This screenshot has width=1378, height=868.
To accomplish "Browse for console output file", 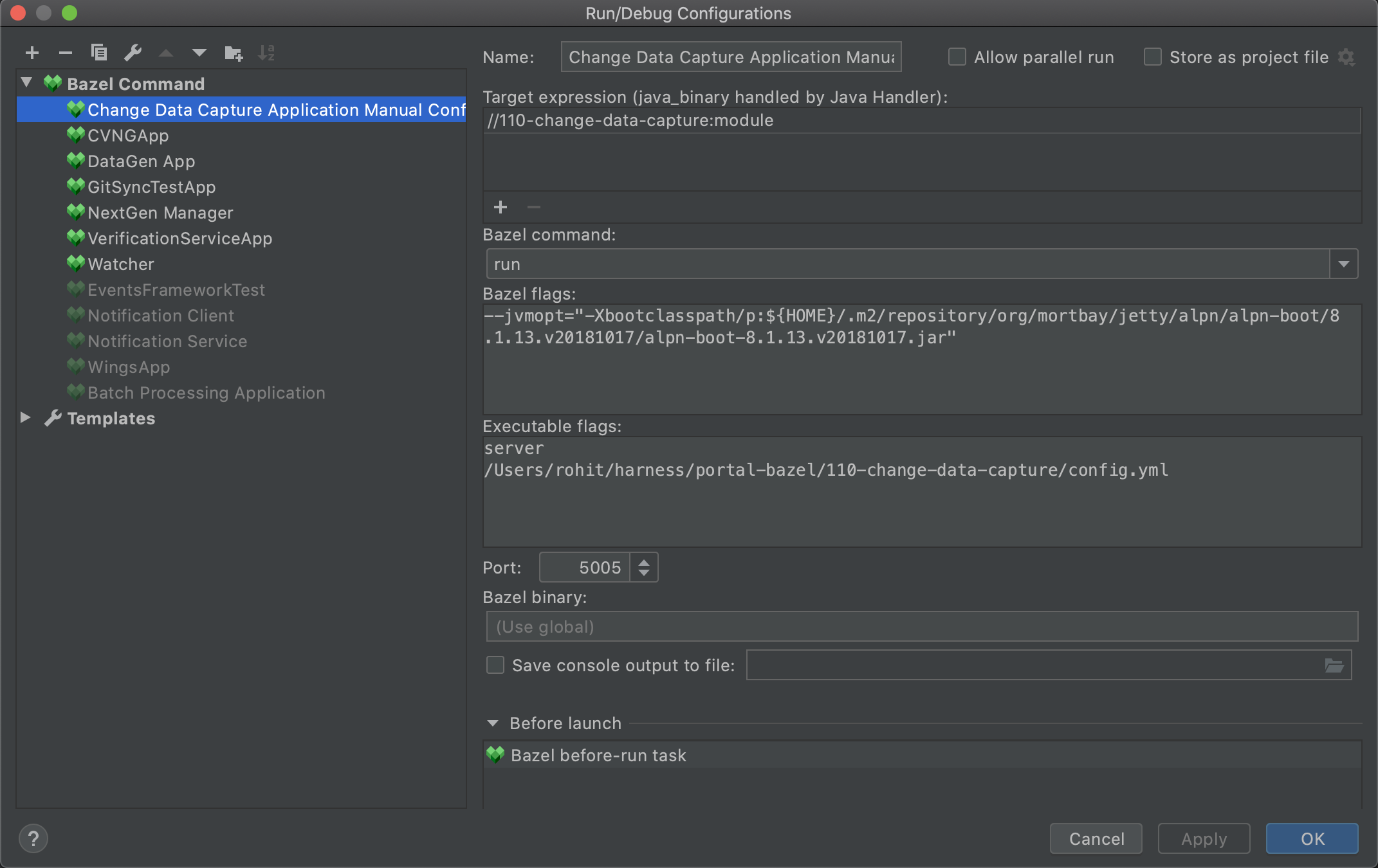I will [1334, 665].
